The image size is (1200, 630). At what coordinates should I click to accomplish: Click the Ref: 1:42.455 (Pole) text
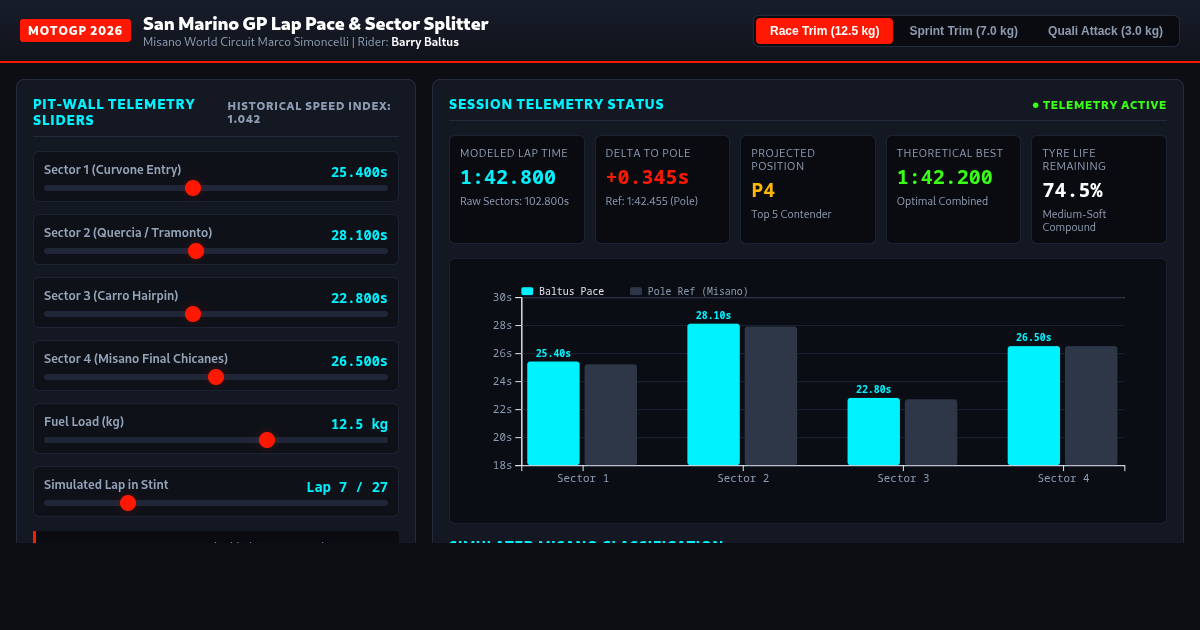point(652,201)
